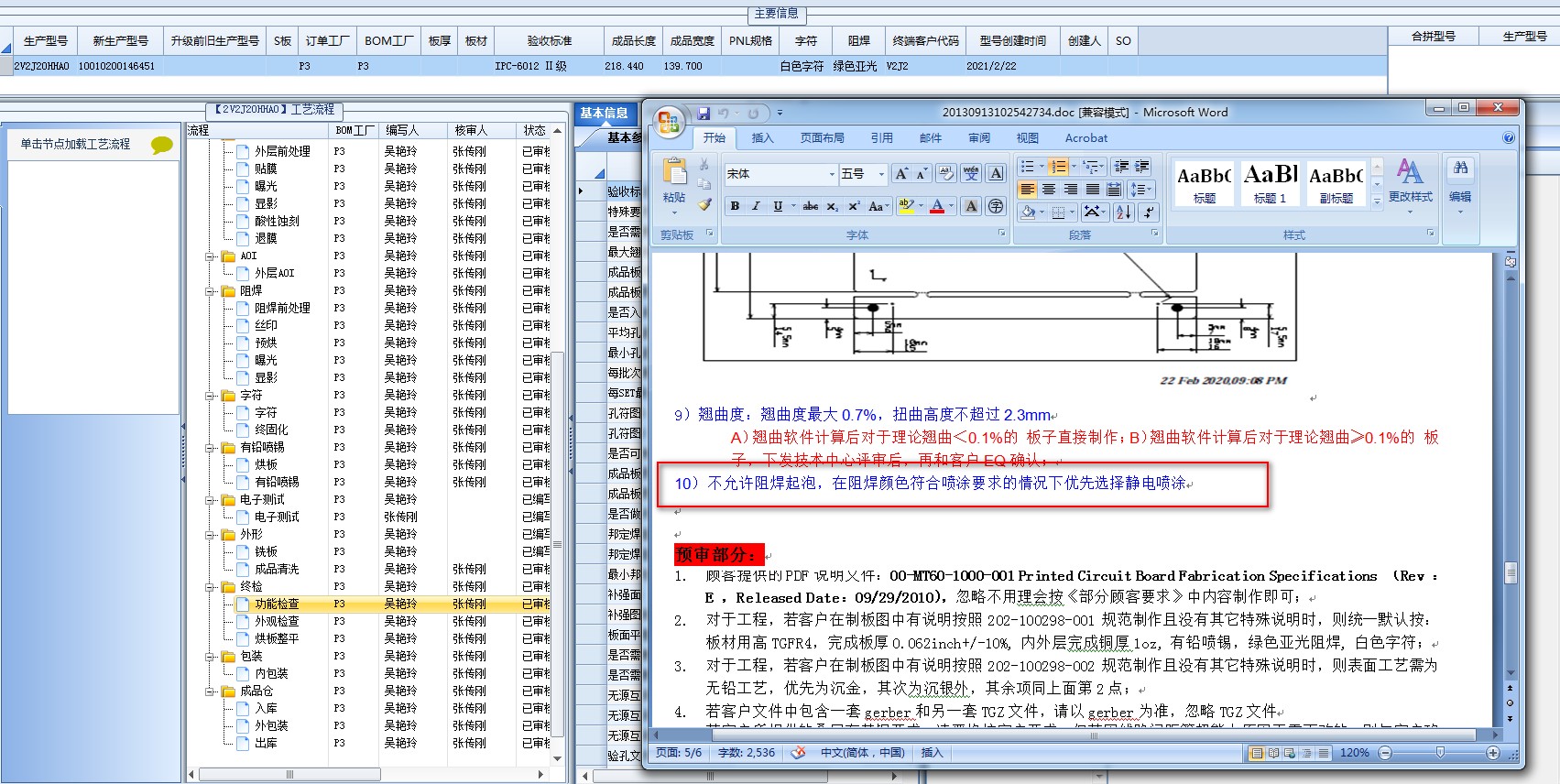This screenshot has width=1560, height=784.
Task: Apply the 副标题 style
Action: click(1336, 182)
